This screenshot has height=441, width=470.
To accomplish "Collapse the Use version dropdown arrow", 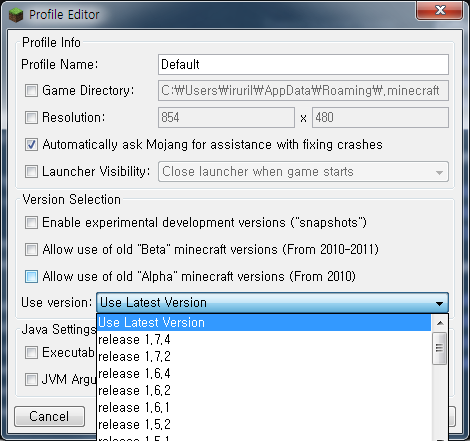I will 439,303.
